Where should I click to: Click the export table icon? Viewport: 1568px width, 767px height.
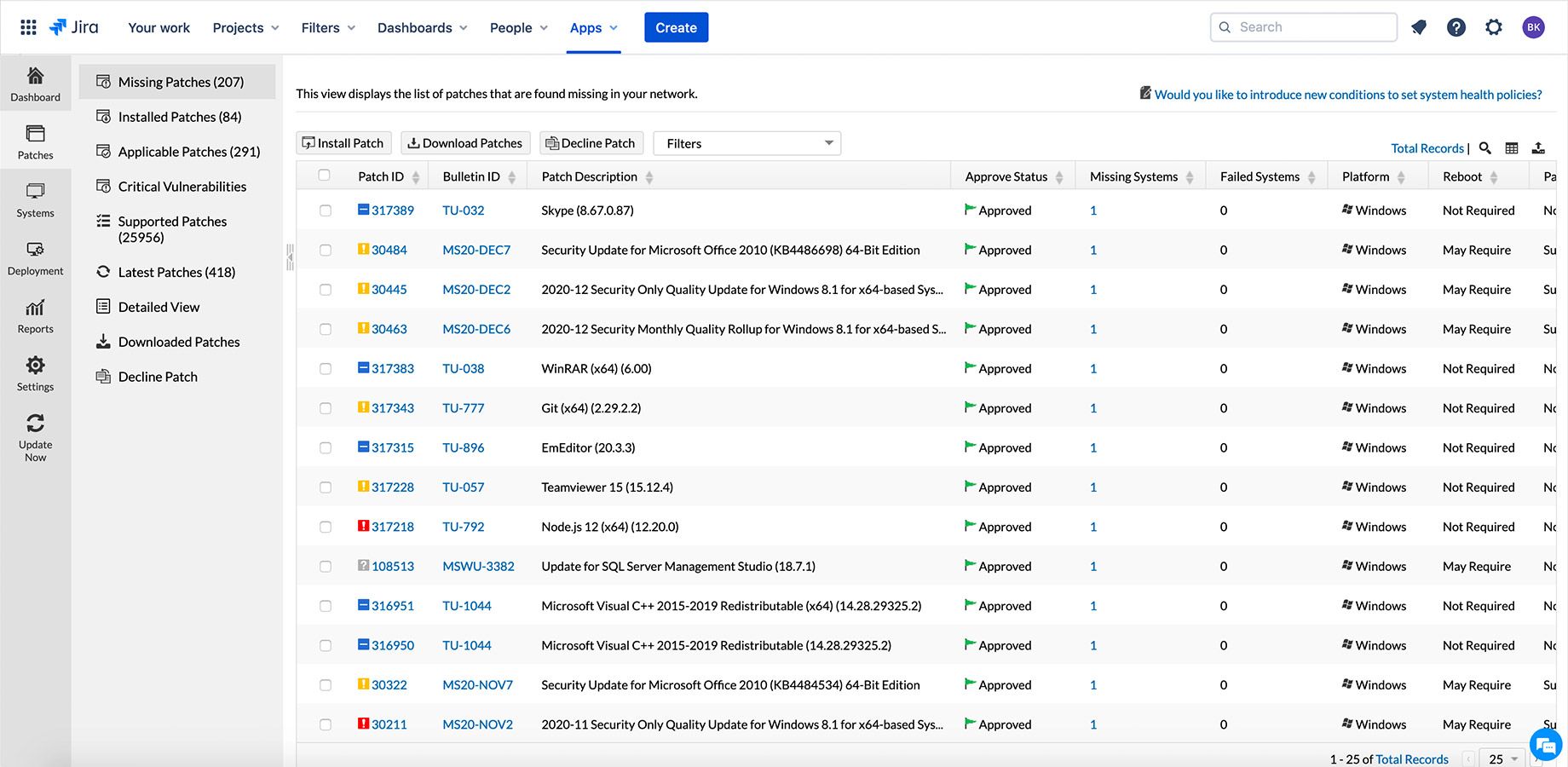pyautogui.click(x=1538, y=148)
